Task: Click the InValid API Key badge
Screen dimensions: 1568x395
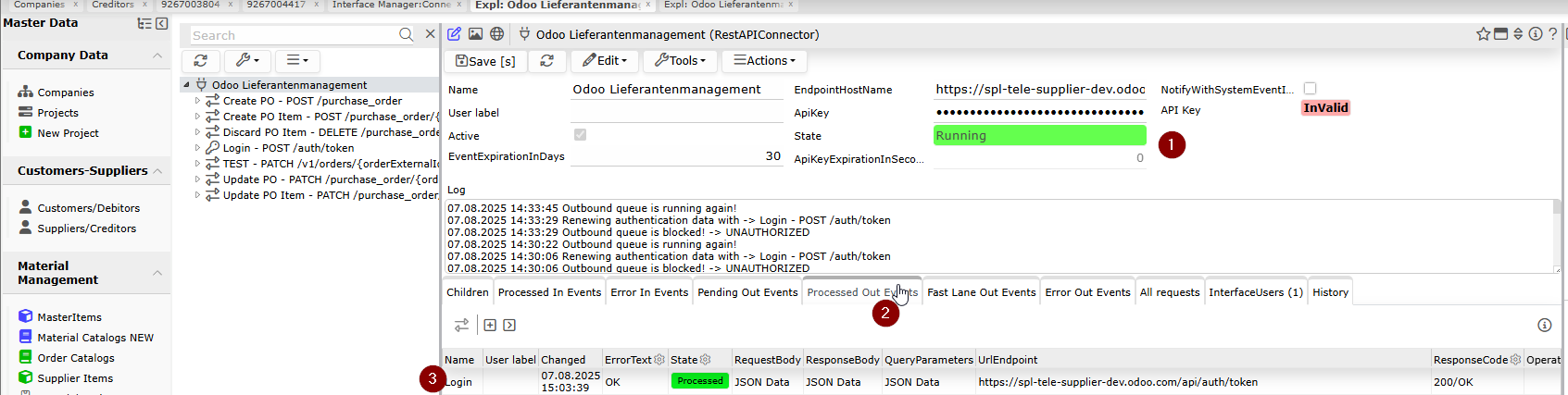Action: pyautogui.click(x=1326, y=108)
